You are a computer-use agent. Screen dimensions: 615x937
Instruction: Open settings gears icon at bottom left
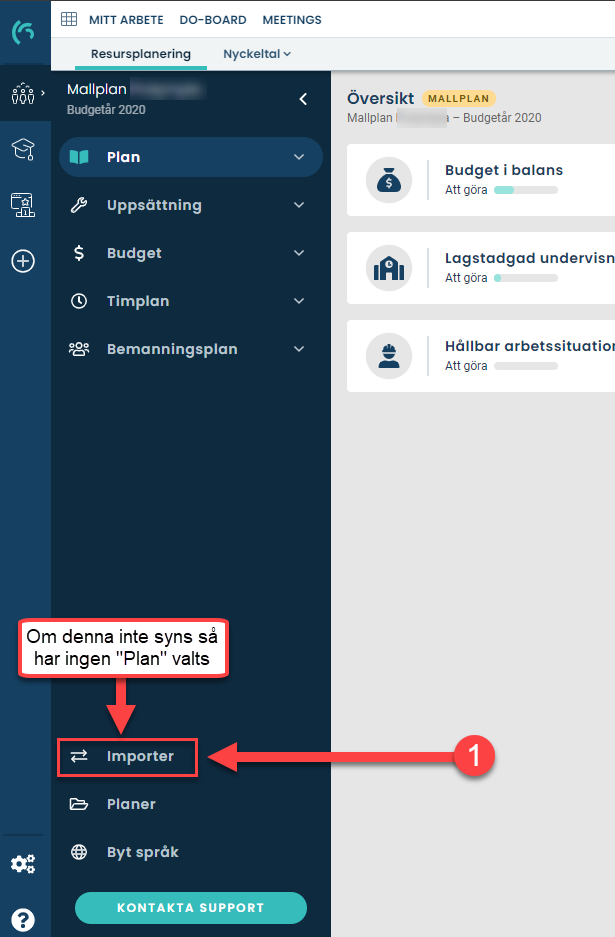tap(23, 863)
